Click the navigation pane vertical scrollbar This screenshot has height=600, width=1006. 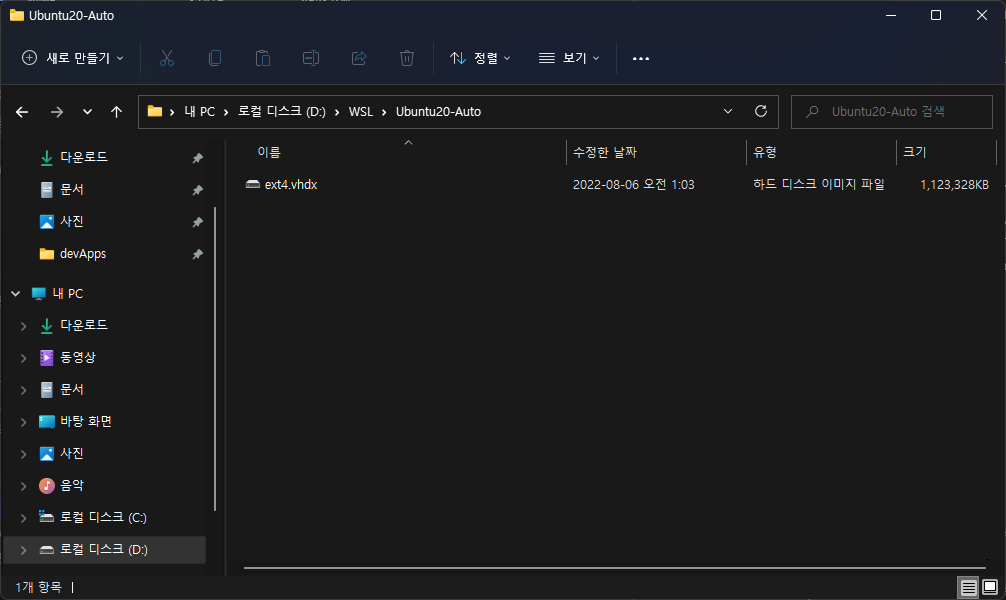click(215, 359)
